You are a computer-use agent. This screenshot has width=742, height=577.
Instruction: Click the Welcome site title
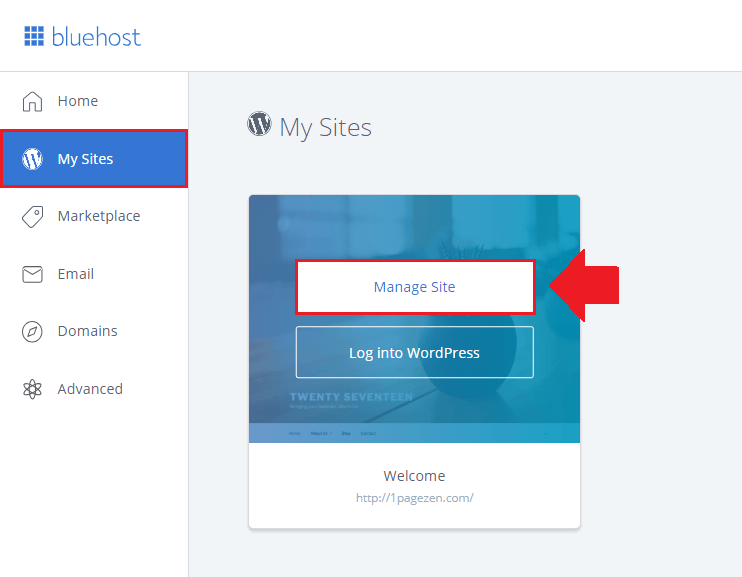coord(414,476)
